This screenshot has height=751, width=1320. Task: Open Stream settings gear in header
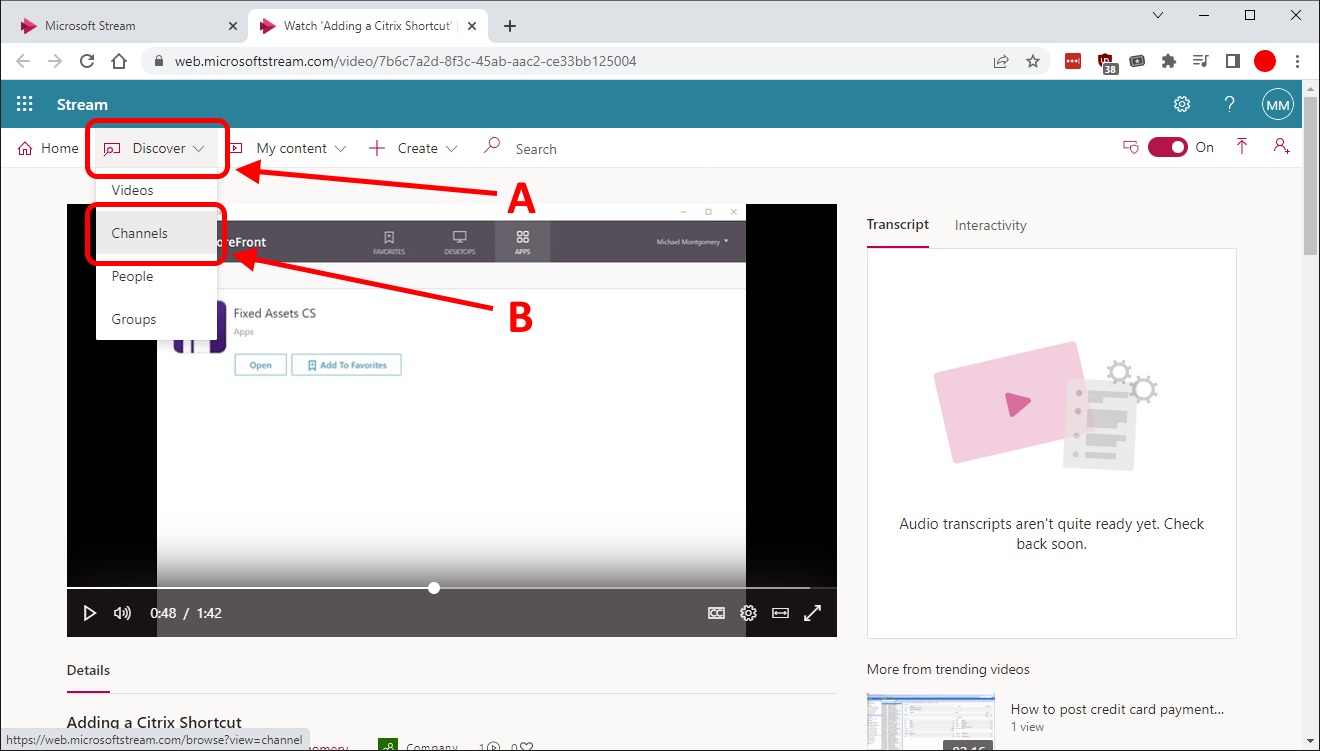click(x=1182, y=104)
